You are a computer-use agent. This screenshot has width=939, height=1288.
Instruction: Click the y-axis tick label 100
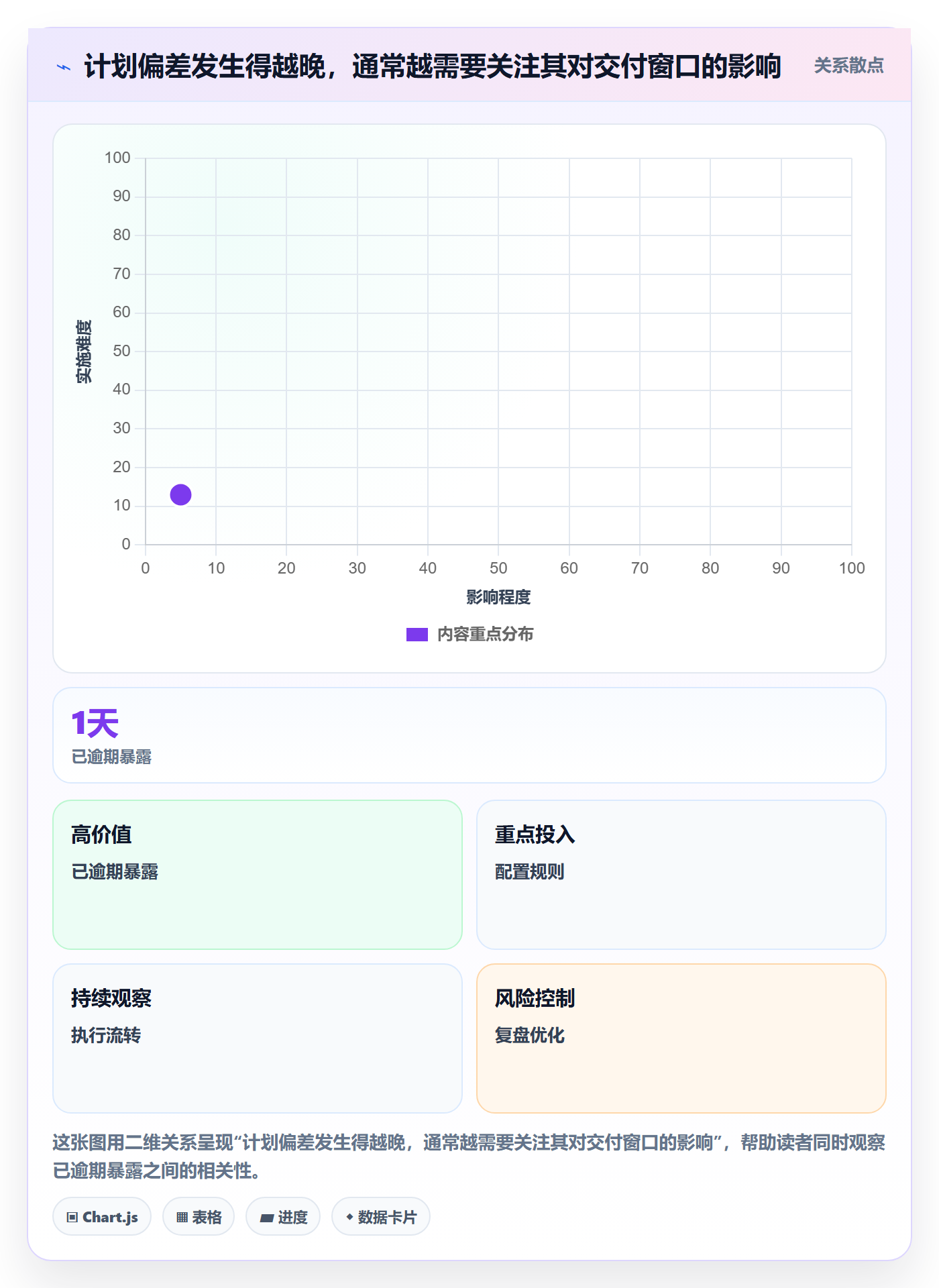(117, 158)
